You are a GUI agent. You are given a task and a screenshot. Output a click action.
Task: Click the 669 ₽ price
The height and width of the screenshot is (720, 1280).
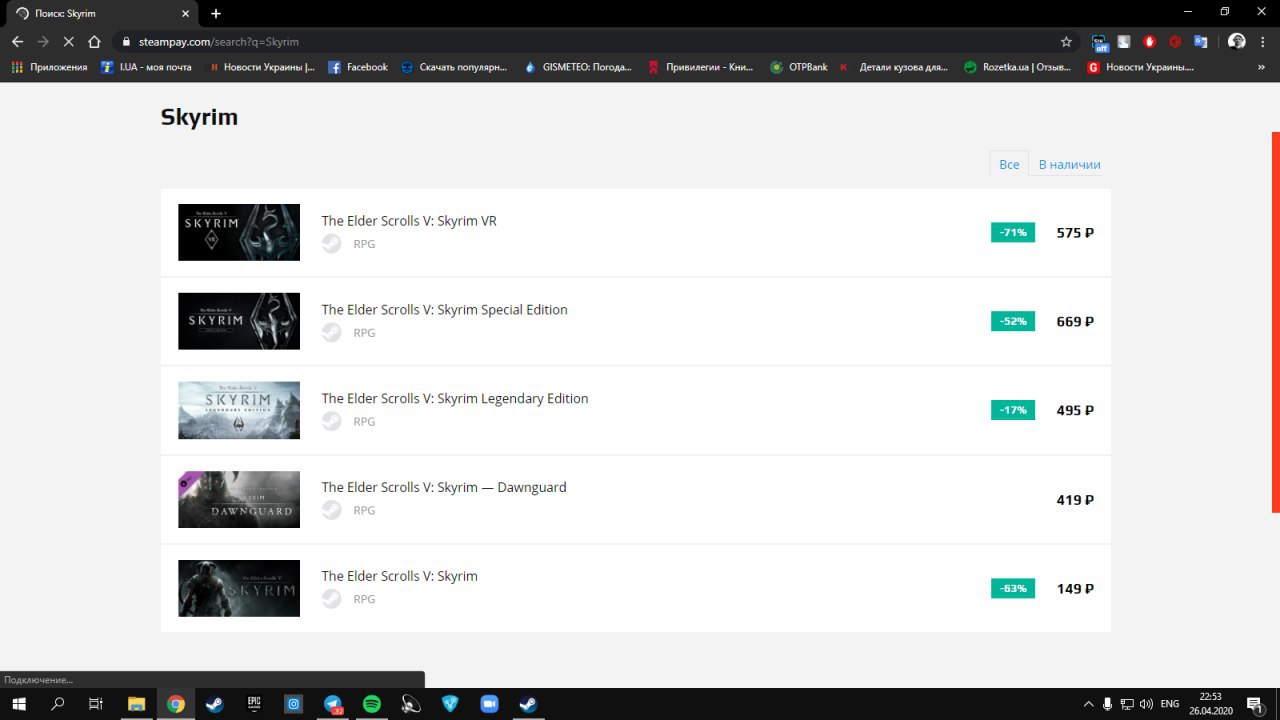pos(1075,322)
